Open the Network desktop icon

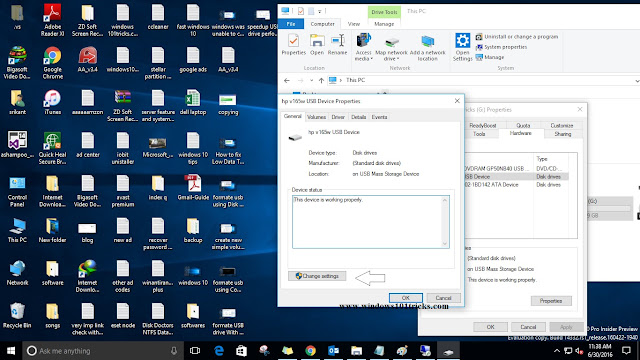17,273
